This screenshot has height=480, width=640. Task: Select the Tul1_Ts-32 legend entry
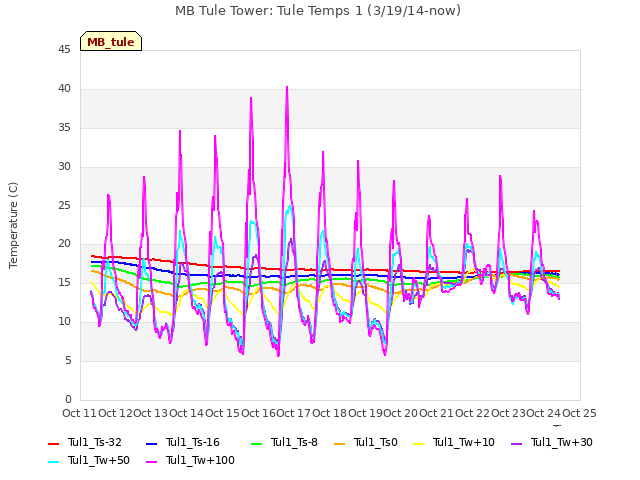coord(84,442)
